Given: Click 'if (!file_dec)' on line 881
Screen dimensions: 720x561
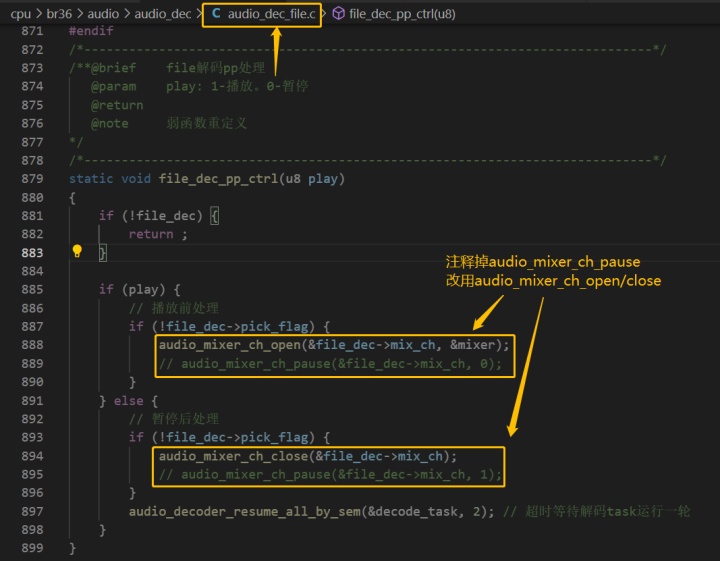Looking at the screenshot, I should click(151, 215).
